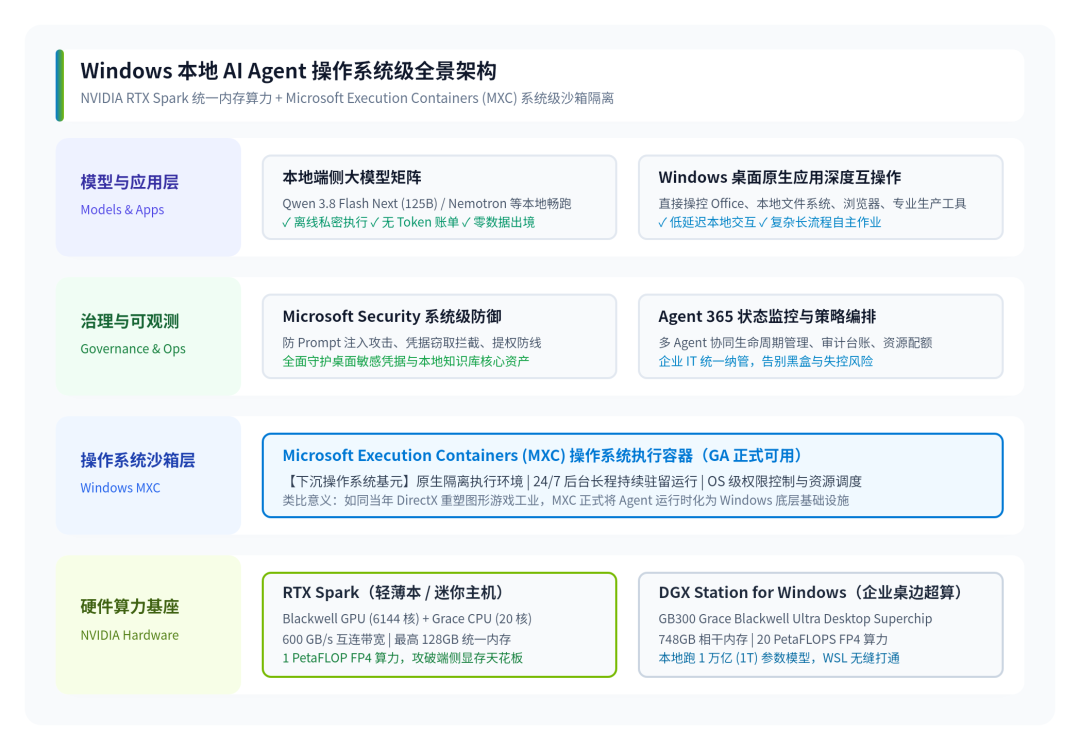Click the 'Governance & Ops' sublabel
The height and width of the screenshot is (750, 1080).
133,348
